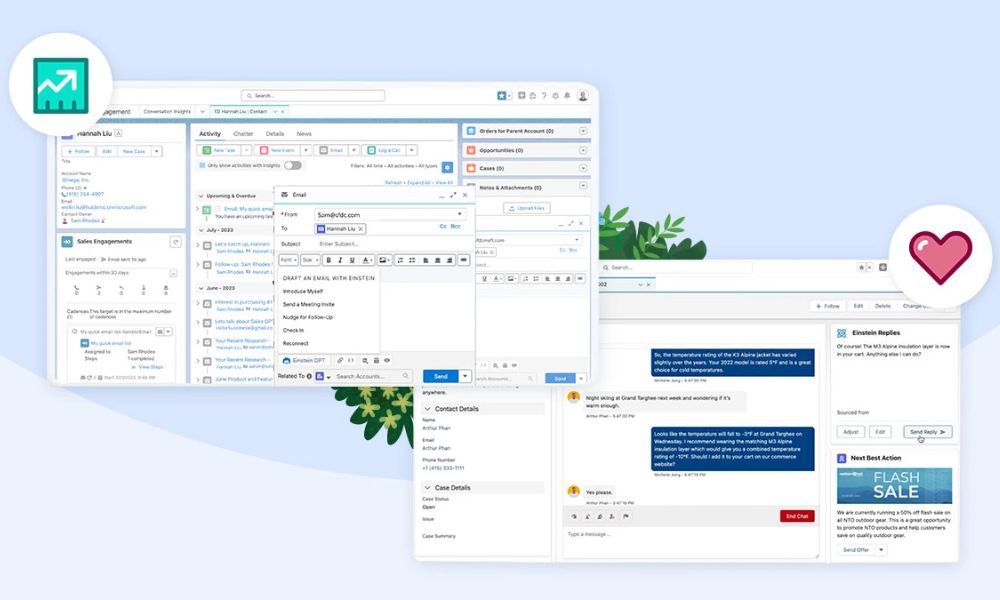Open the notifications bell in the contact window header
The width and height of the screenshot is (1000, 600).
point(567,96)
